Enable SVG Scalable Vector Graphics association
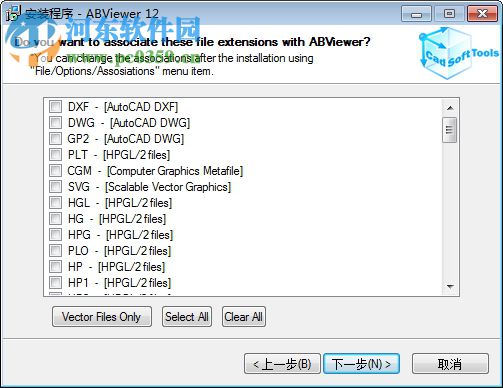This screenshot has width=503, height=388. click(x=55, y=187)
